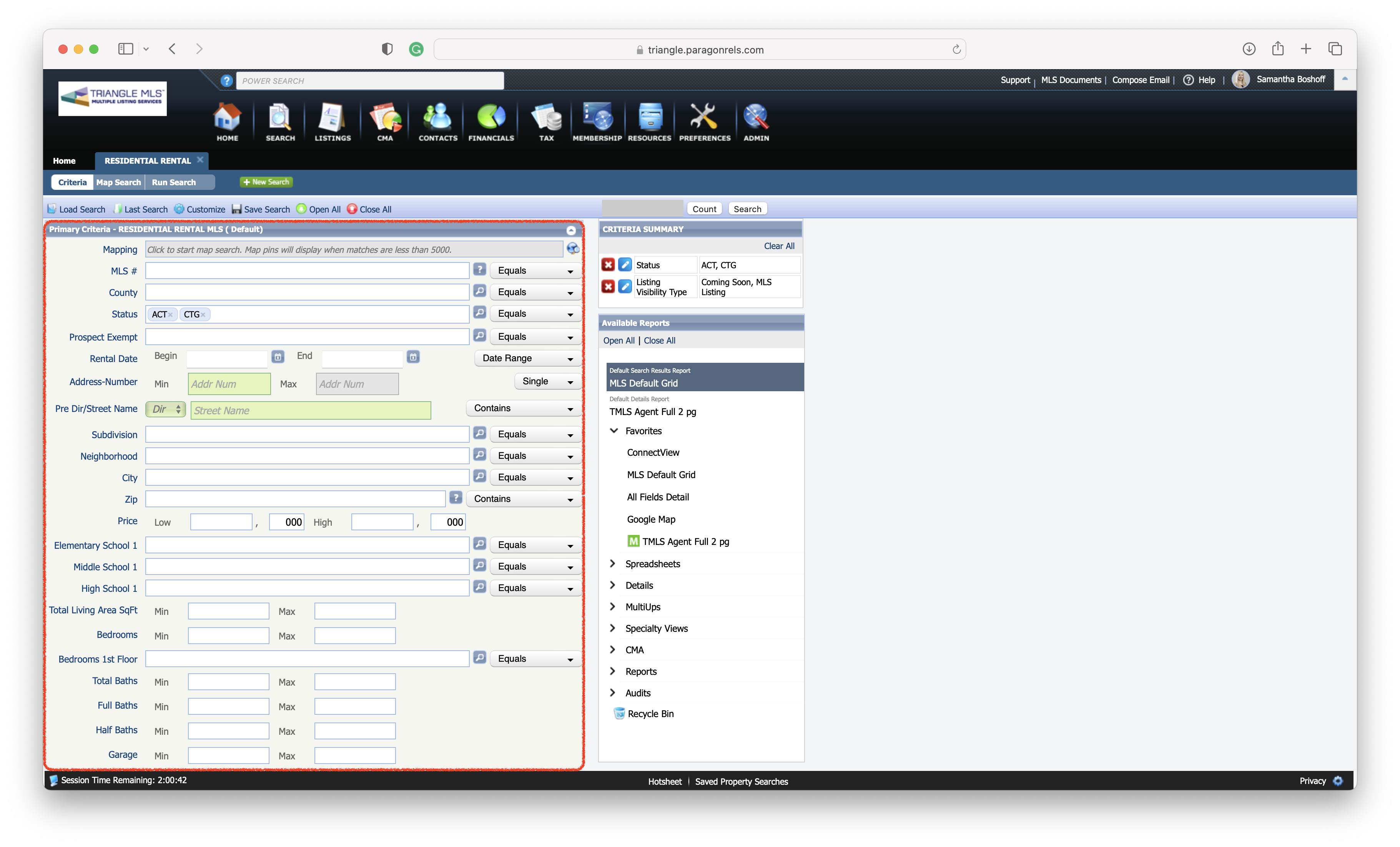Open the Tax module icon
The image size is (1400, 847).
pos(546,121)
